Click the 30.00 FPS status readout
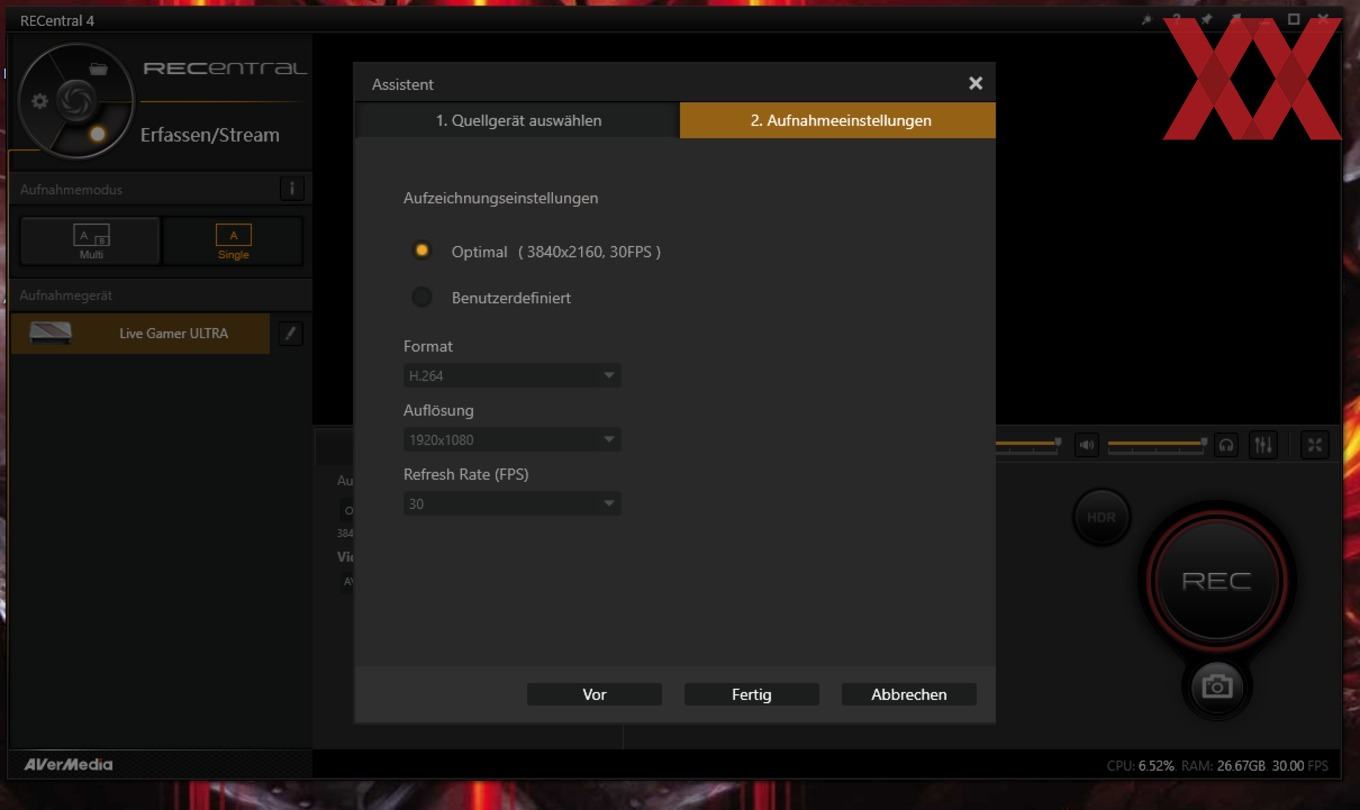 [1300, 766]
